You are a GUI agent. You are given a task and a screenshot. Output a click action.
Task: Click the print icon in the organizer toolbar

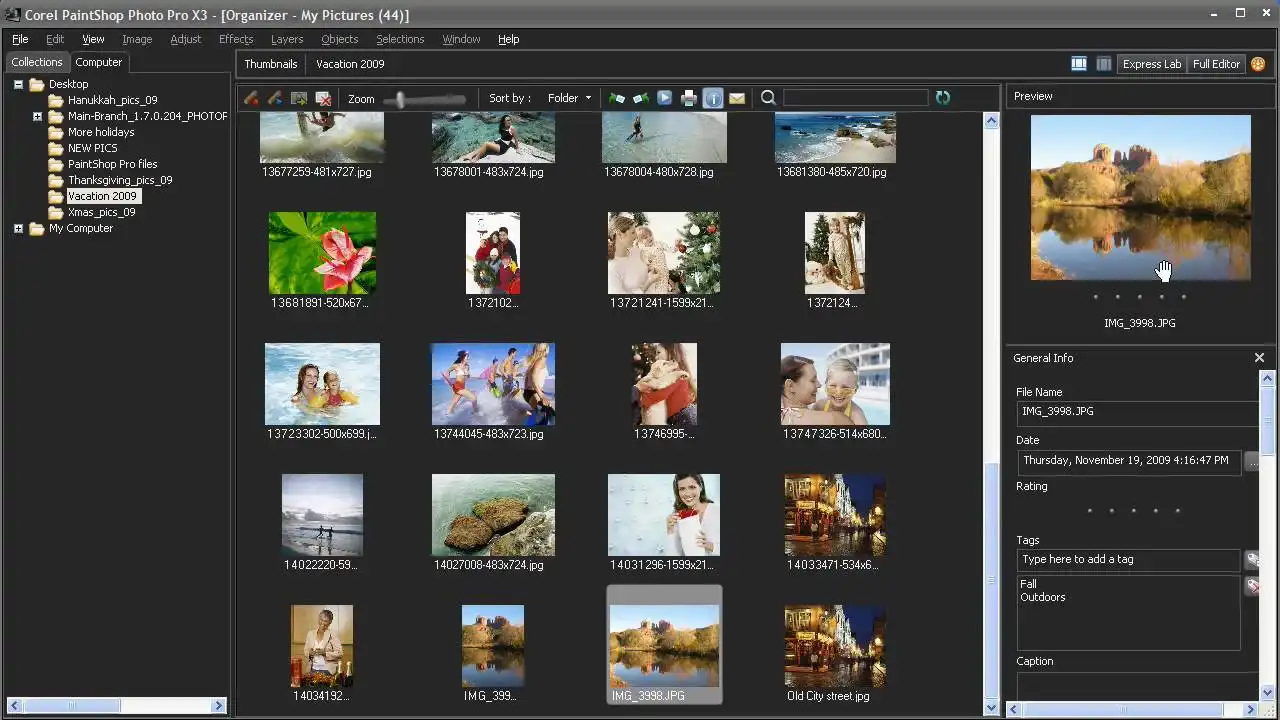(689, 98)
